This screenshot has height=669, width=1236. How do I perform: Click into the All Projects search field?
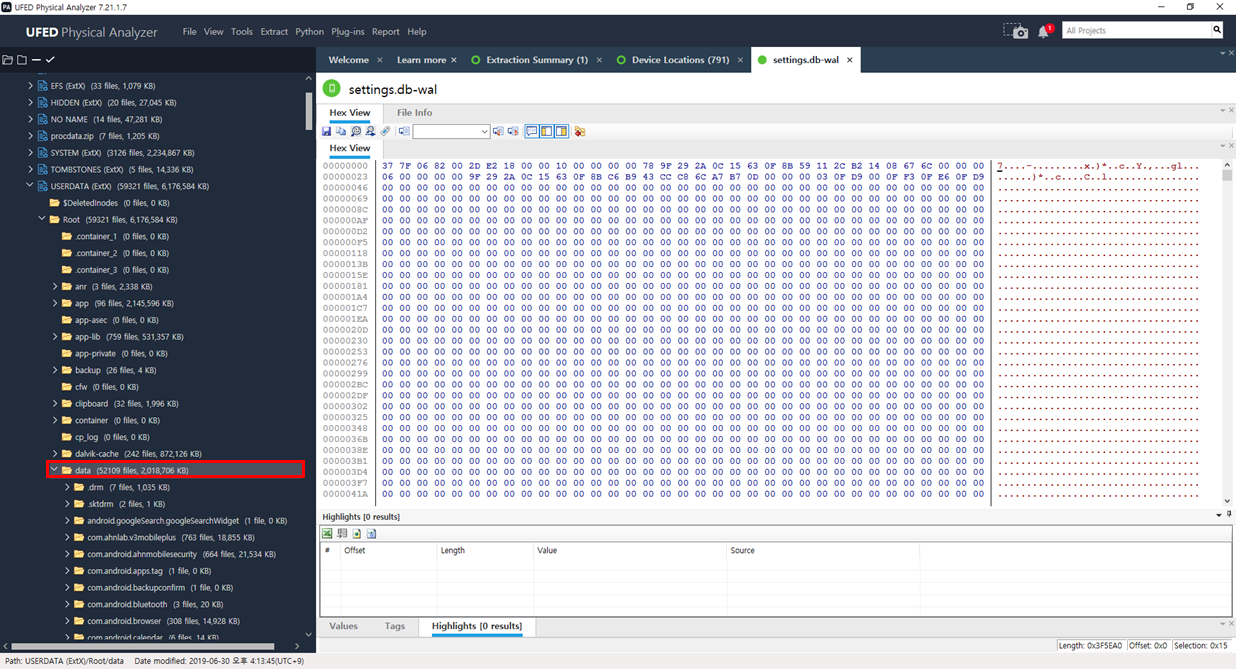point(1136,30)
